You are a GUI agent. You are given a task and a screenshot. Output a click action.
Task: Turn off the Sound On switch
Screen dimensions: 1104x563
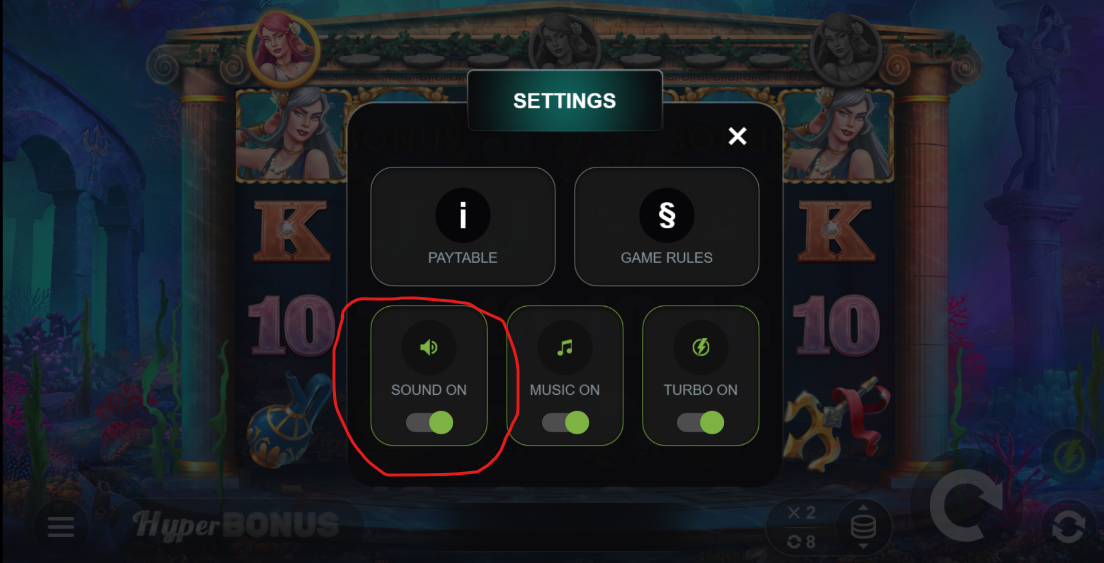click(x=429, y=422)
